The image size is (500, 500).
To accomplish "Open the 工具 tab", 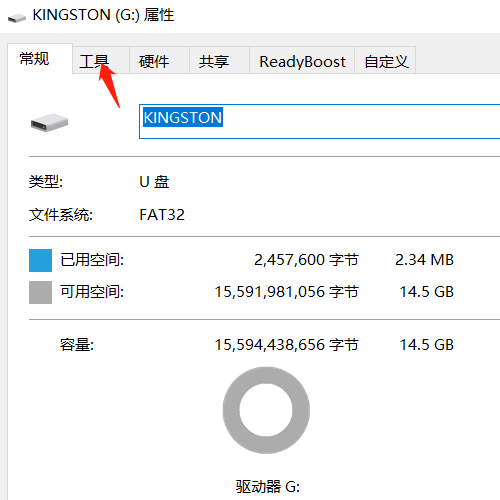I will coord(101,61).
